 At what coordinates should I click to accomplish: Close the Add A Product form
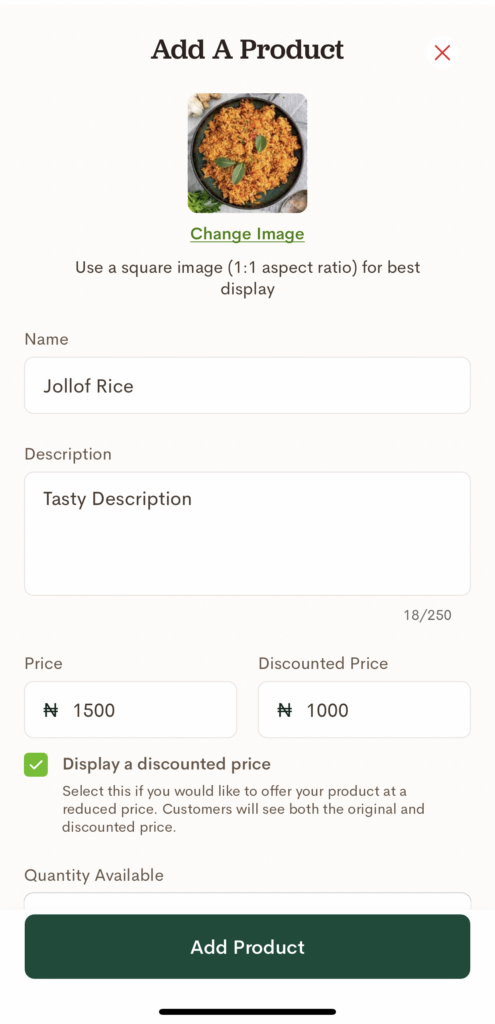coord(442,53)
